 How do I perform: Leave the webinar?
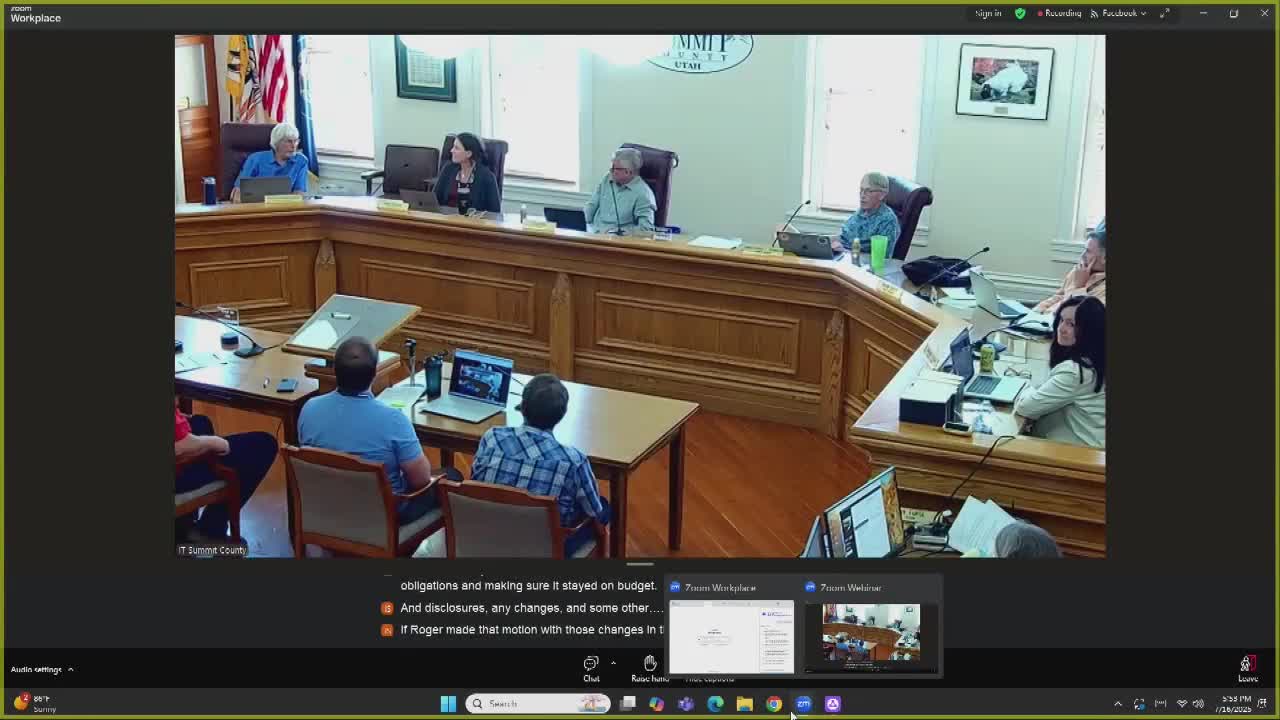coord(1247,668)
